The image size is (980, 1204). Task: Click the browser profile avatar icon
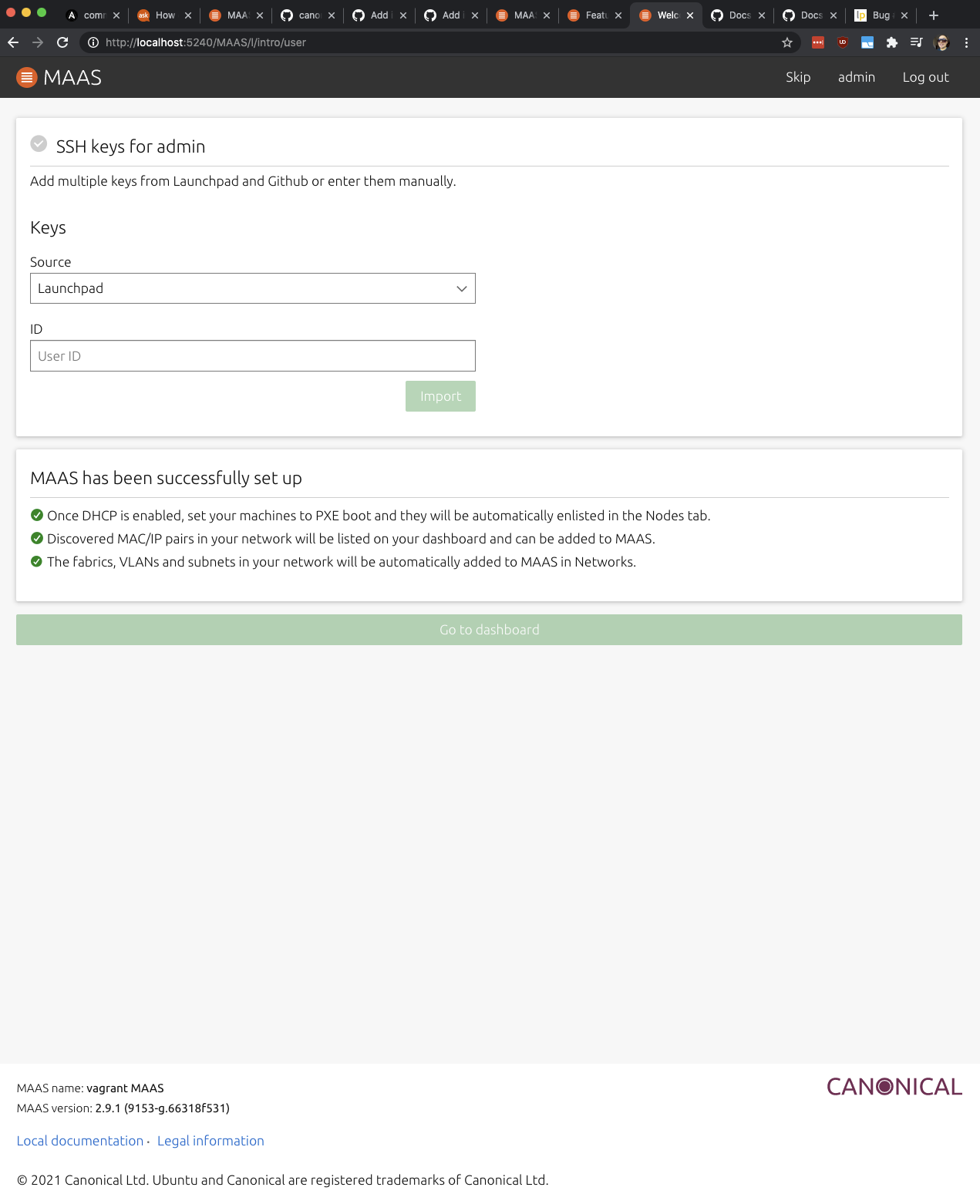pyautogui.click(x=941, y=42)
